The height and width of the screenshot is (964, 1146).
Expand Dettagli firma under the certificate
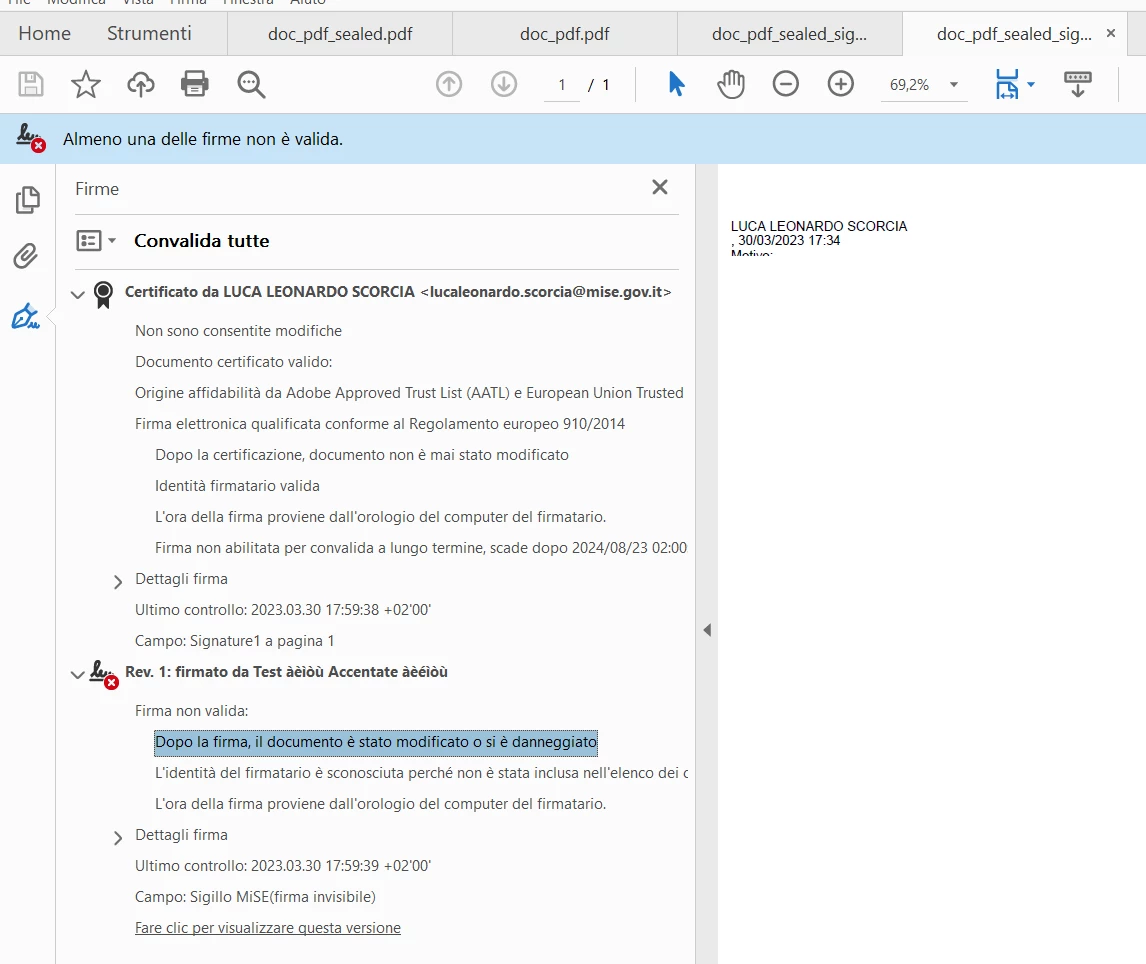point(118,582)
